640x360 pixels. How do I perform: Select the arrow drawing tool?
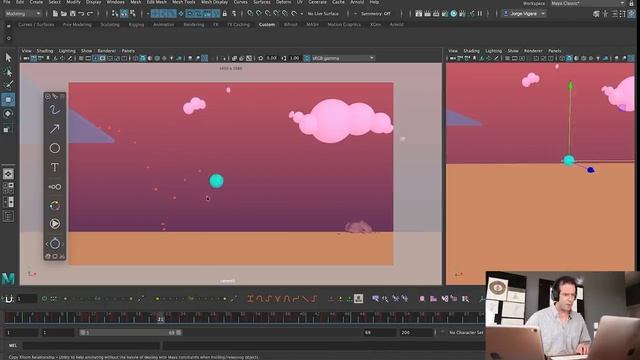point(55,129)
